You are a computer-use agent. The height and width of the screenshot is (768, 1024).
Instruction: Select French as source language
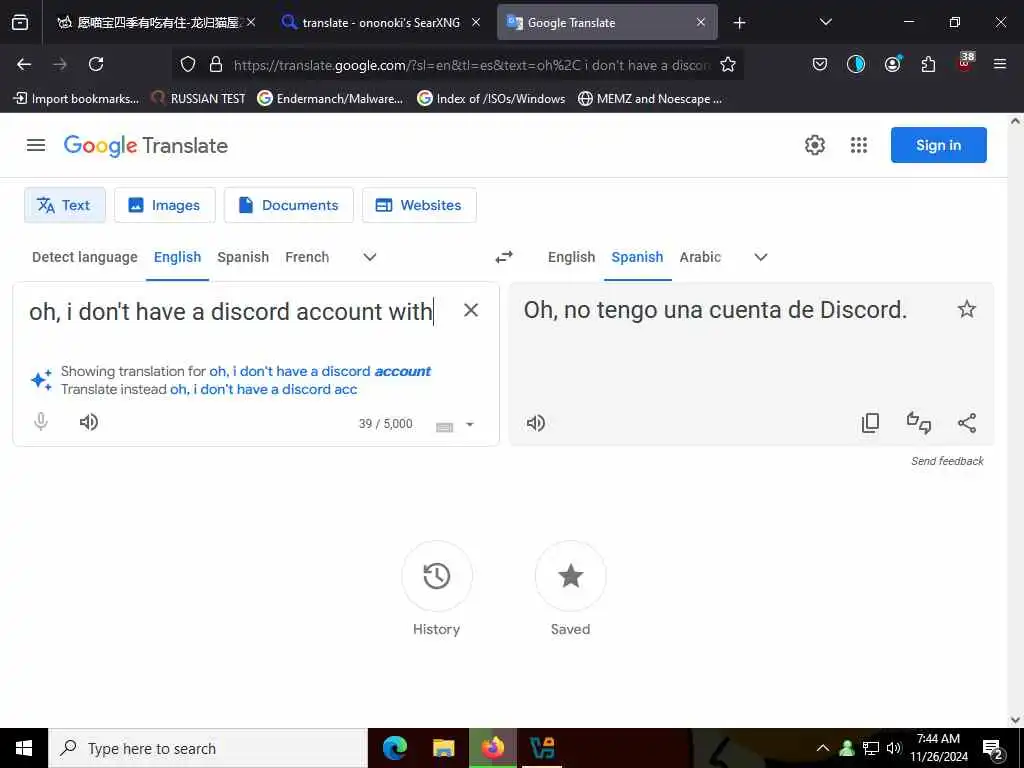tap(307, 257)
